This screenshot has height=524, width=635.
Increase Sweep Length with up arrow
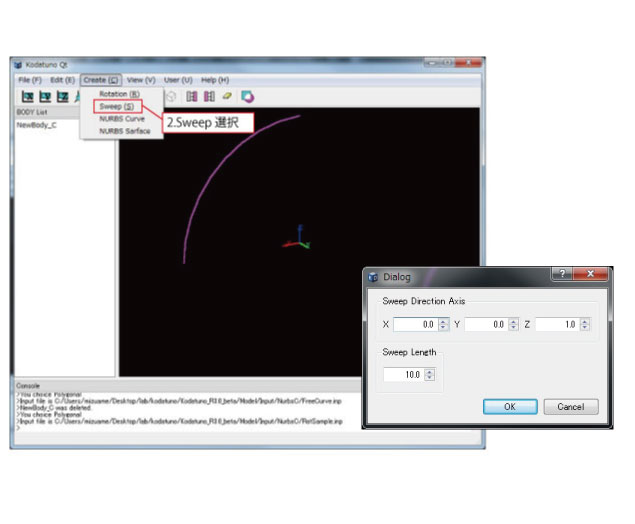430,372
